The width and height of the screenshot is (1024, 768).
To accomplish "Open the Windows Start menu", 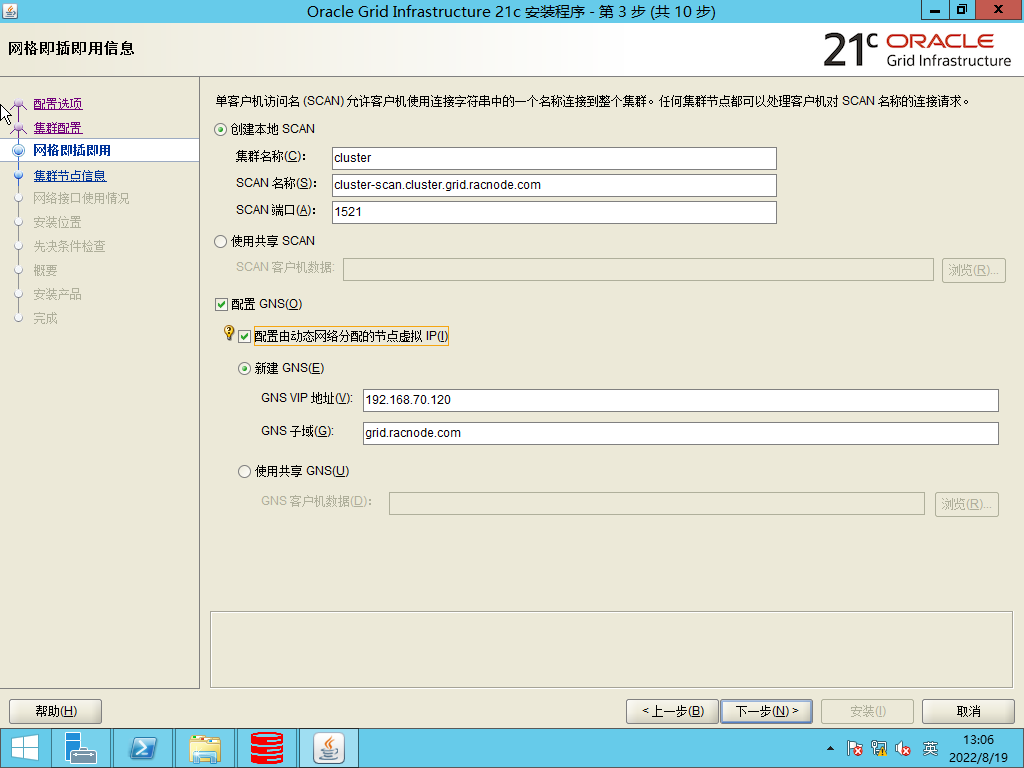I will (x=25, y=748).
